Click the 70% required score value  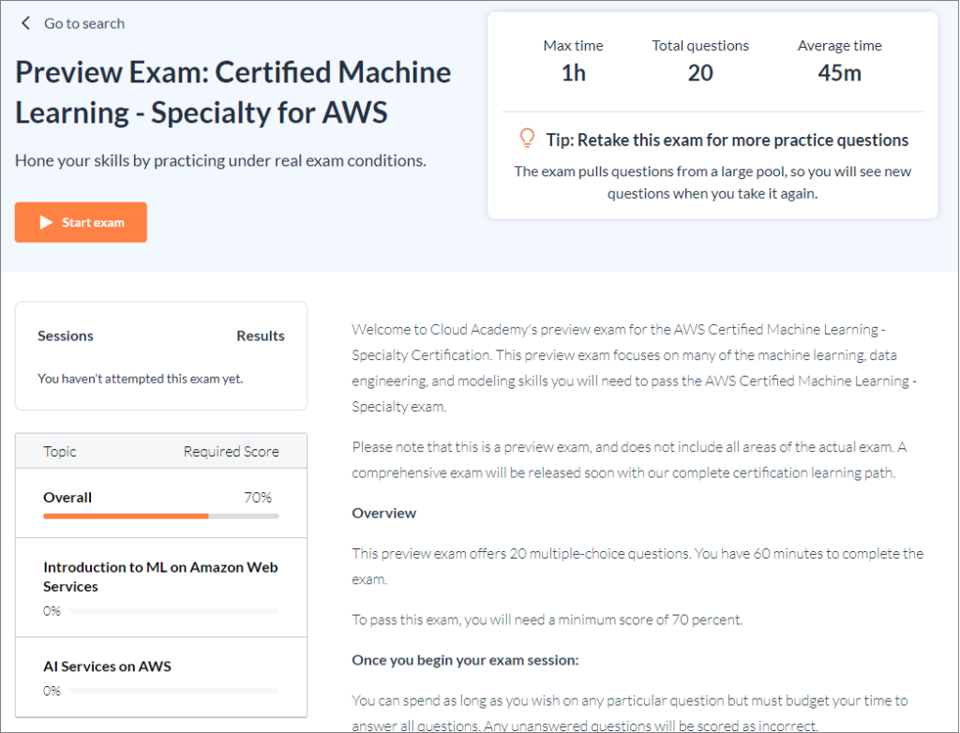pyautogui.click(x=258, y=497)
